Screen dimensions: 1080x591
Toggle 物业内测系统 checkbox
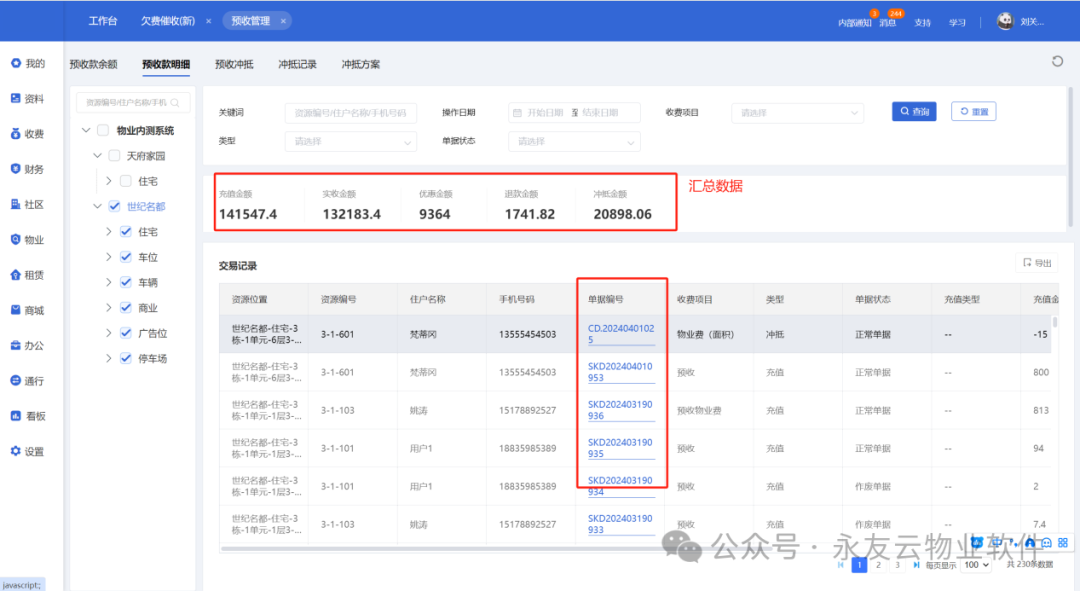pos(103,130)
